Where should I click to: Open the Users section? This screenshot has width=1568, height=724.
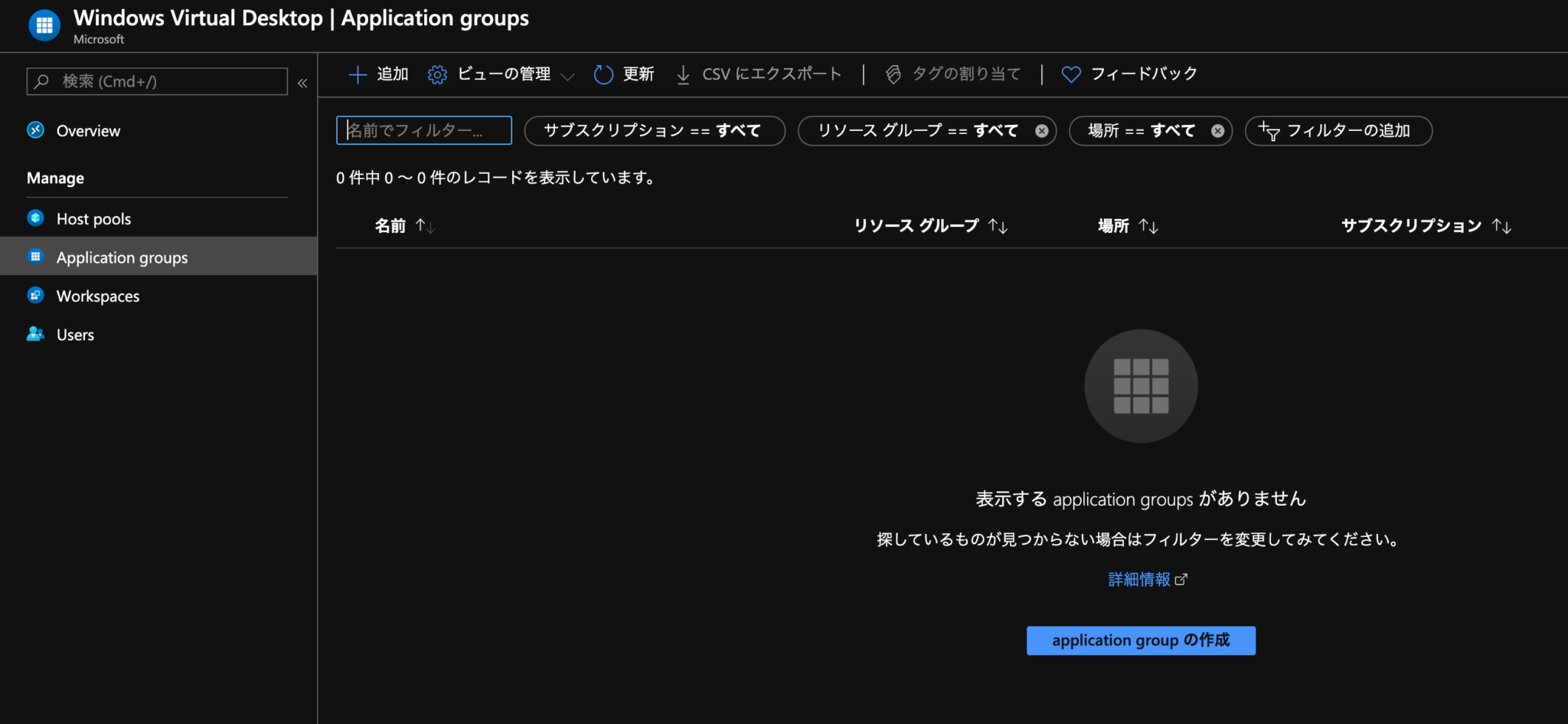(74, 334)
